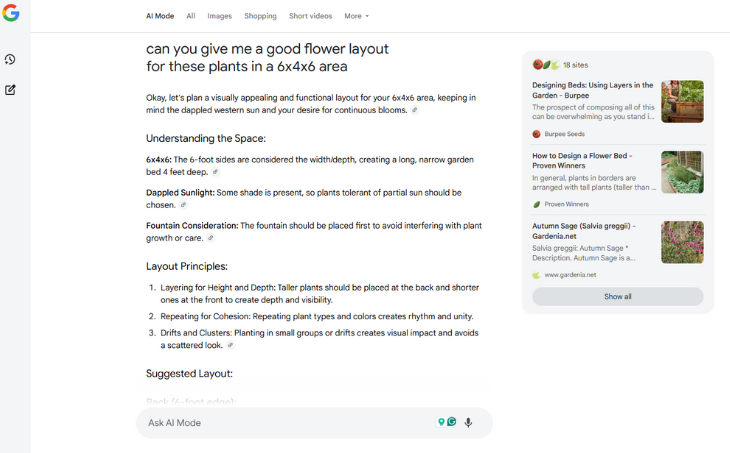
Task: Select the All results tab
Action: coord(191,16)
